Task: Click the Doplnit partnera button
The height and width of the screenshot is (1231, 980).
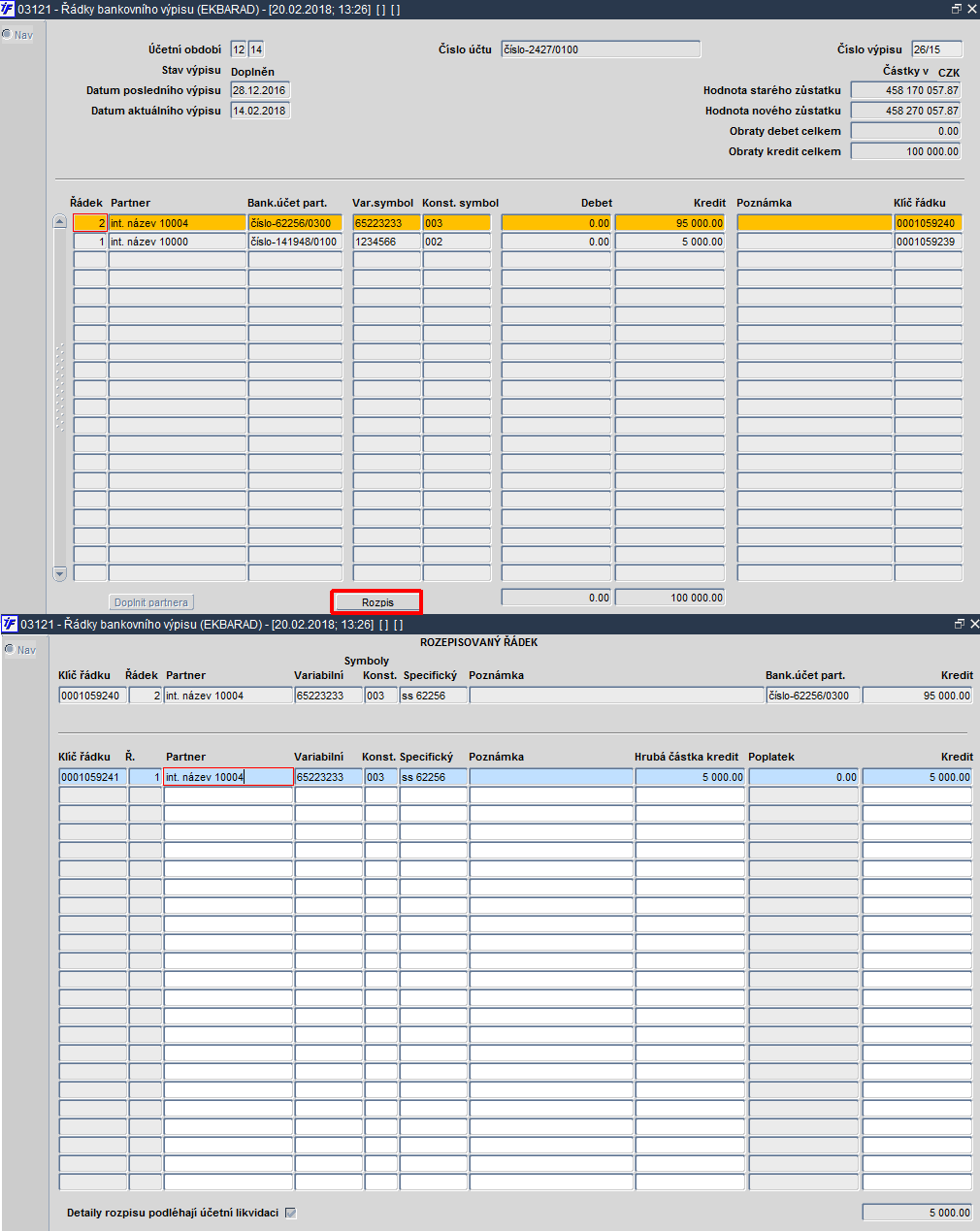Action: coord(151,602)
